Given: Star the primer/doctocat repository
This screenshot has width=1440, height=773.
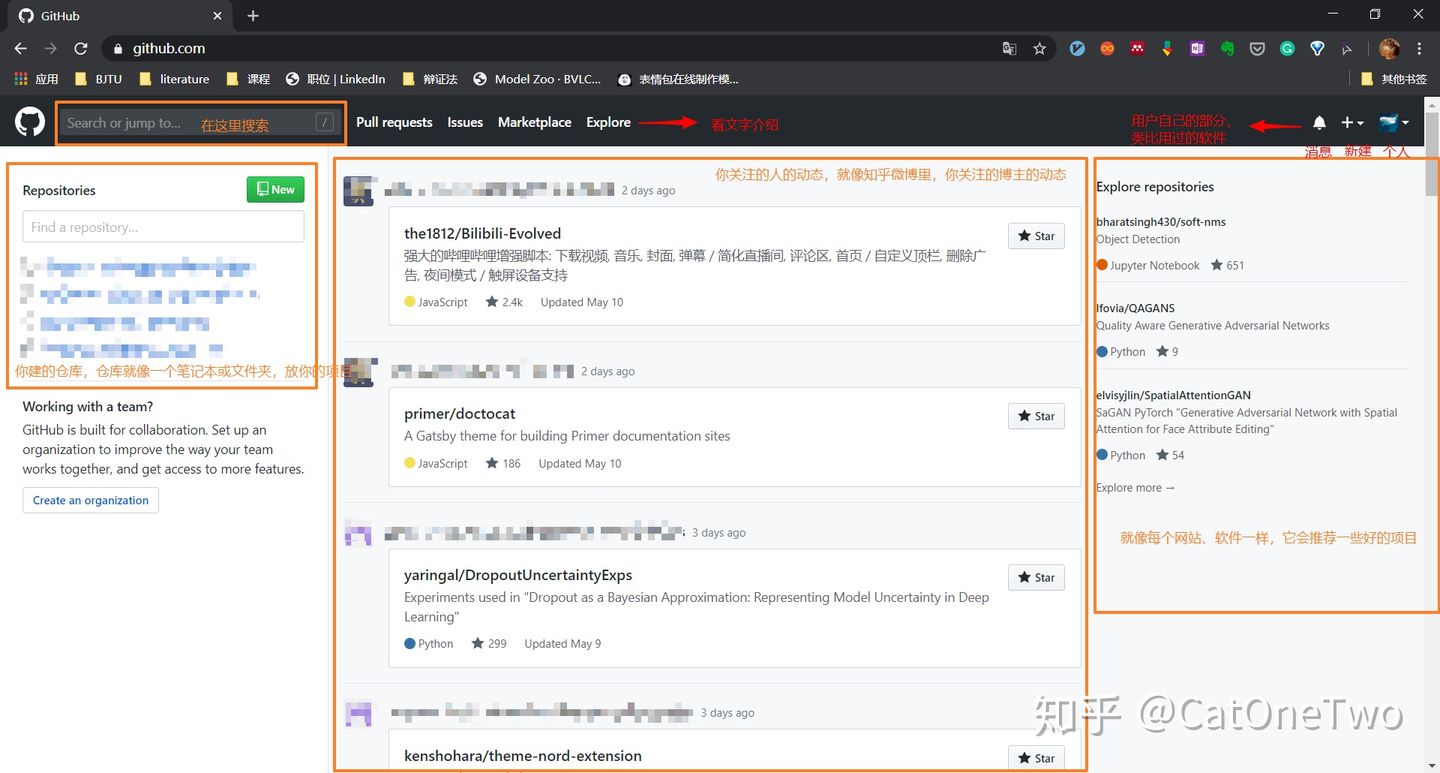Looking at the screenshot, I should coord(1036,416).
